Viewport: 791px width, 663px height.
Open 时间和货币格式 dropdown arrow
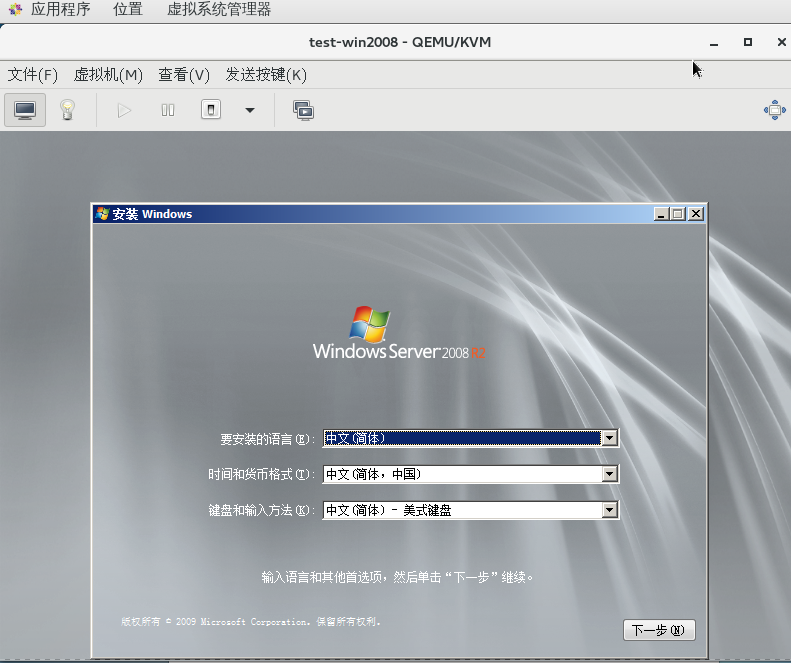point(609,474)
